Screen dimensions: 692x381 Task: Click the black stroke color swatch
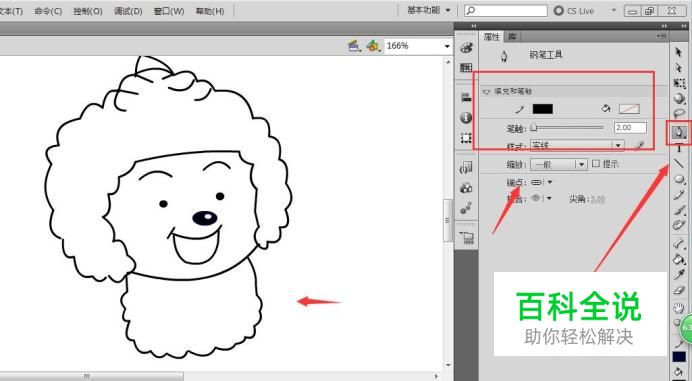pos(542,109)
